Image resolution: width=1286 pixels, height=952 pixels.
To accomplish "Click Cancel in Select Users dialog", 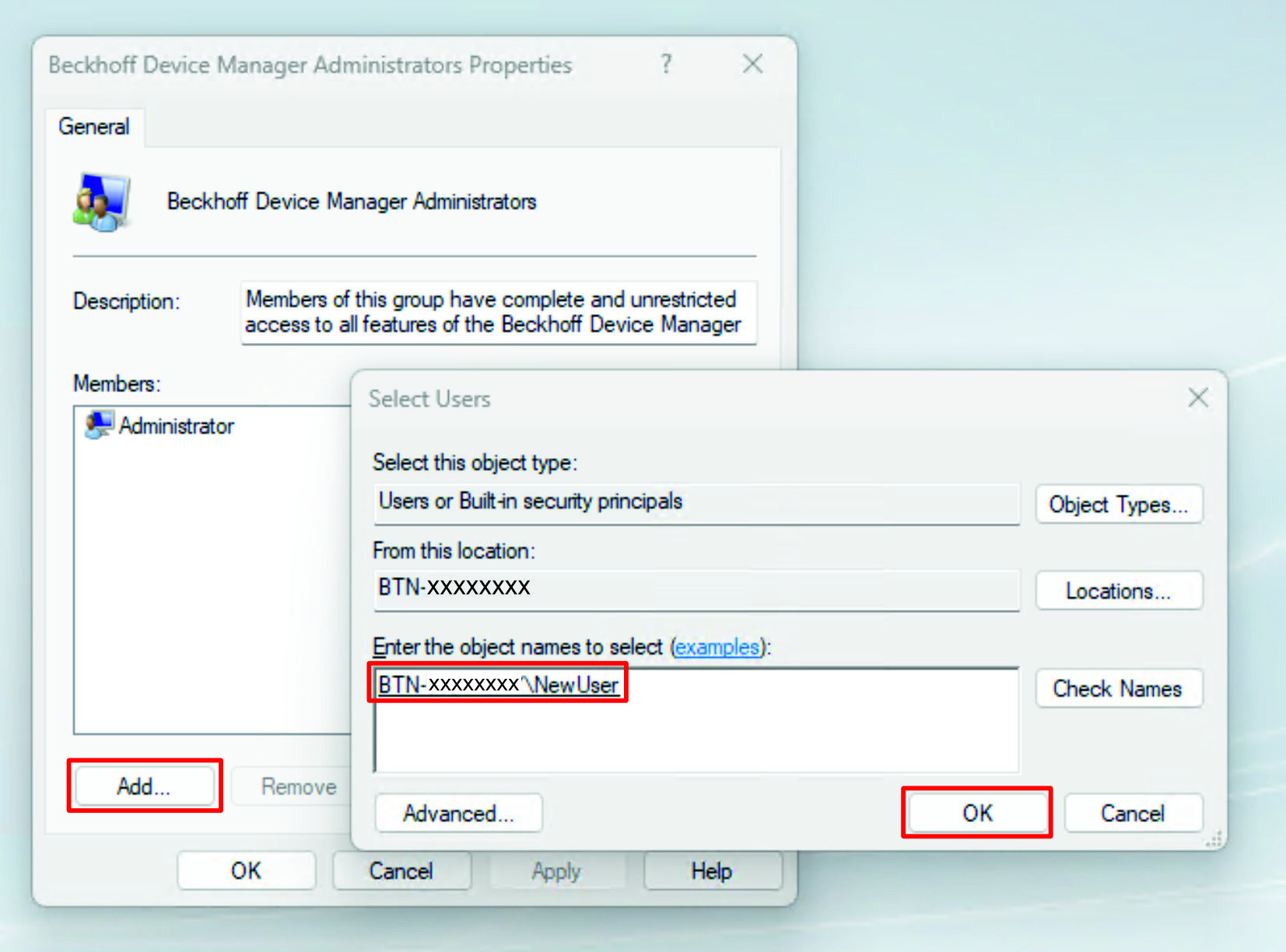I will click(x=1134, y=814).
